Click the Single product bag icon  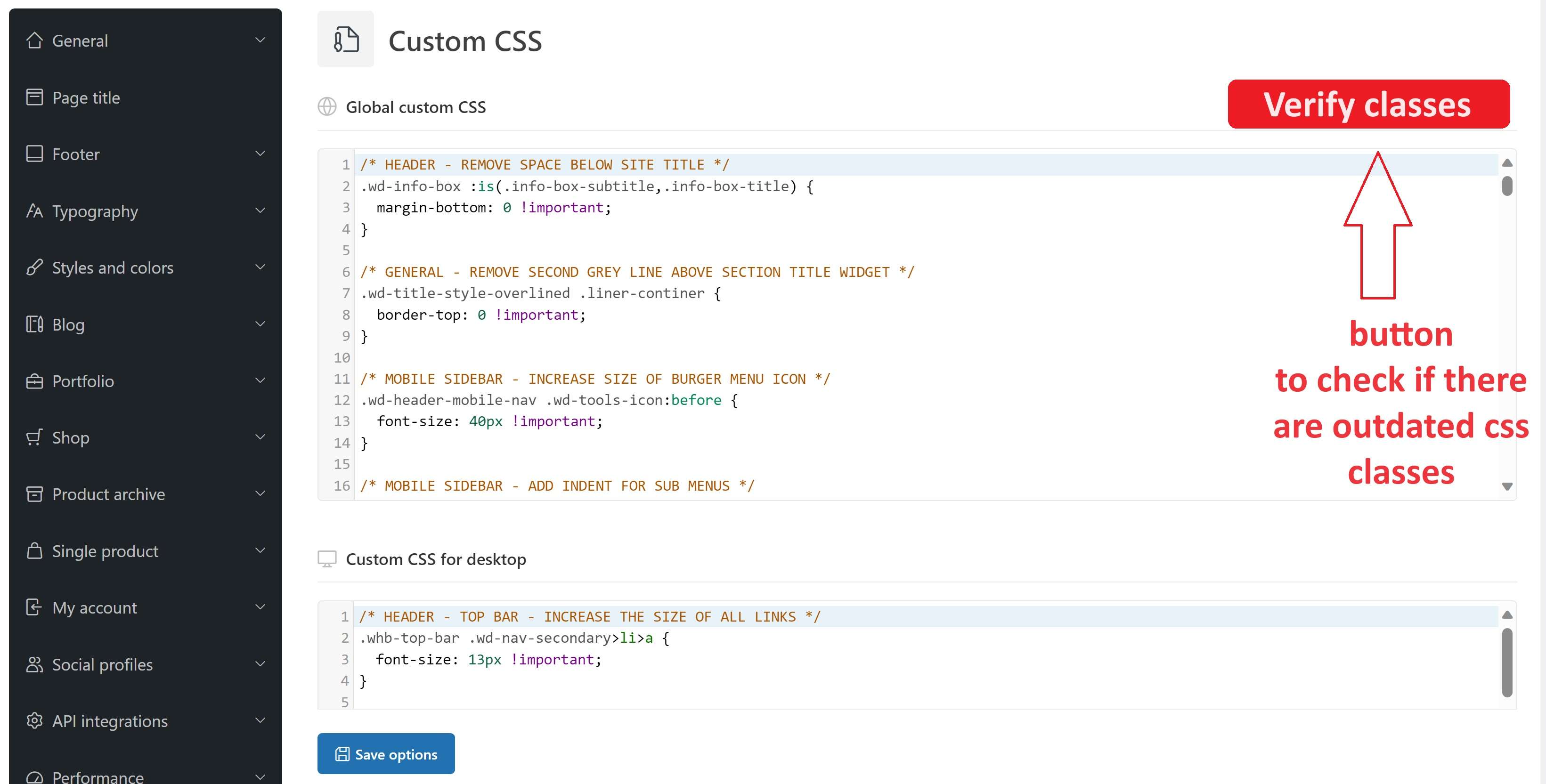(35, 550)
